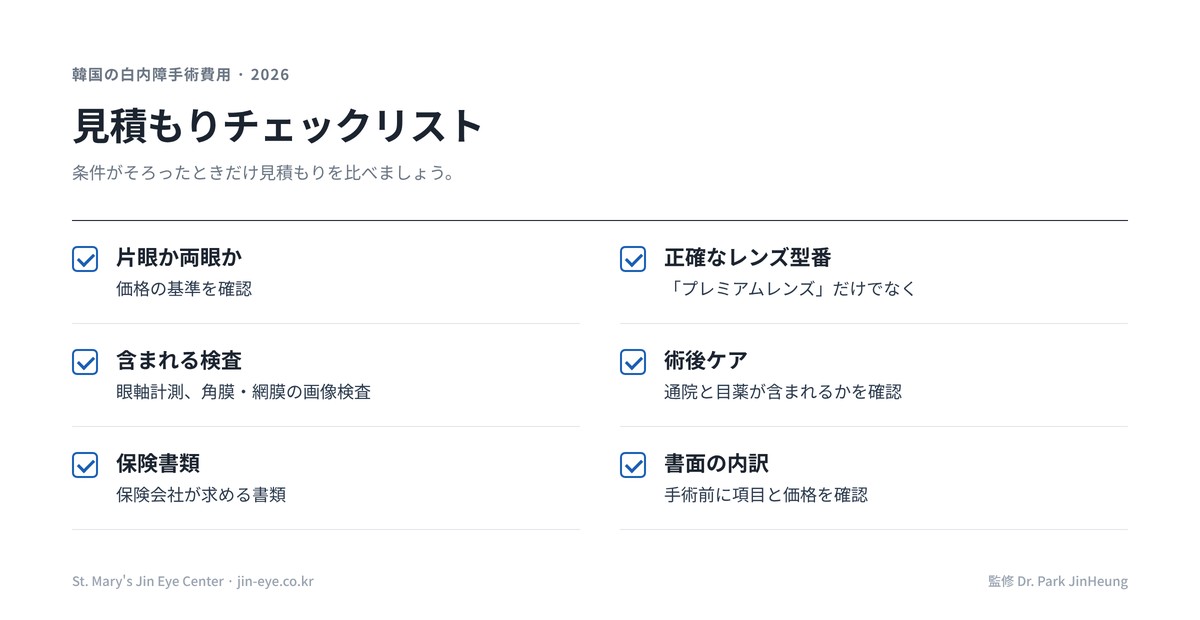1200x620 pixels.
Task: Click the 書面の内訳 item title
Action: [x=717, y=463]
